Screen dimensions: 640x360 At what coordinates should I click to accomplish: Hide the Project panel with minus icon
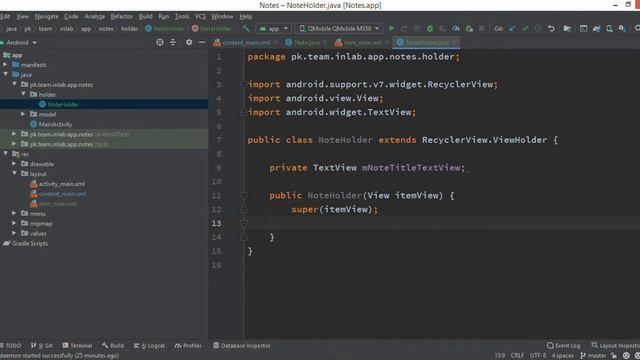pos(202,42)
